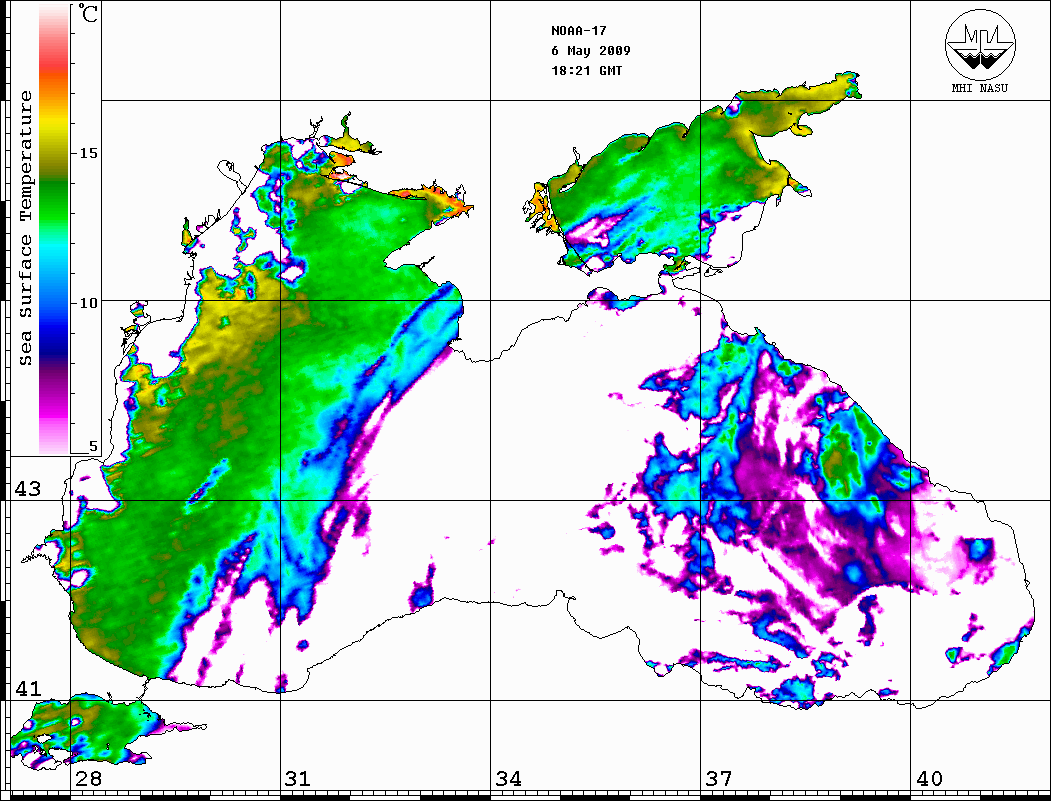Viewport: 1051px width, 801px height.
Task: Click the 'Sea Surface Temperature' legend label
Action: click(x=25, y=228)
